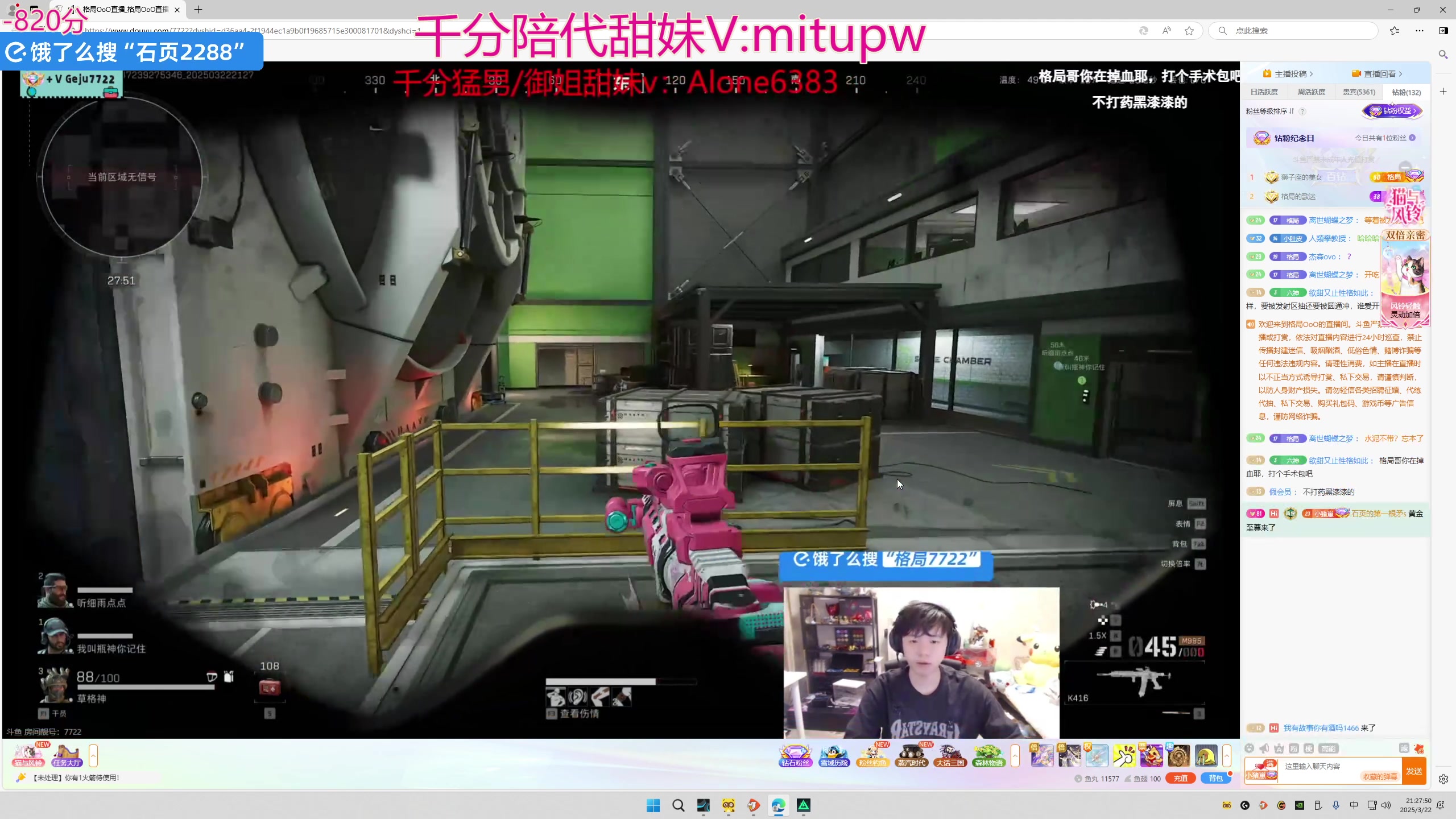Open sidebar settings gear icon
Screen dimensions: 1456x819
point(1443,779)
